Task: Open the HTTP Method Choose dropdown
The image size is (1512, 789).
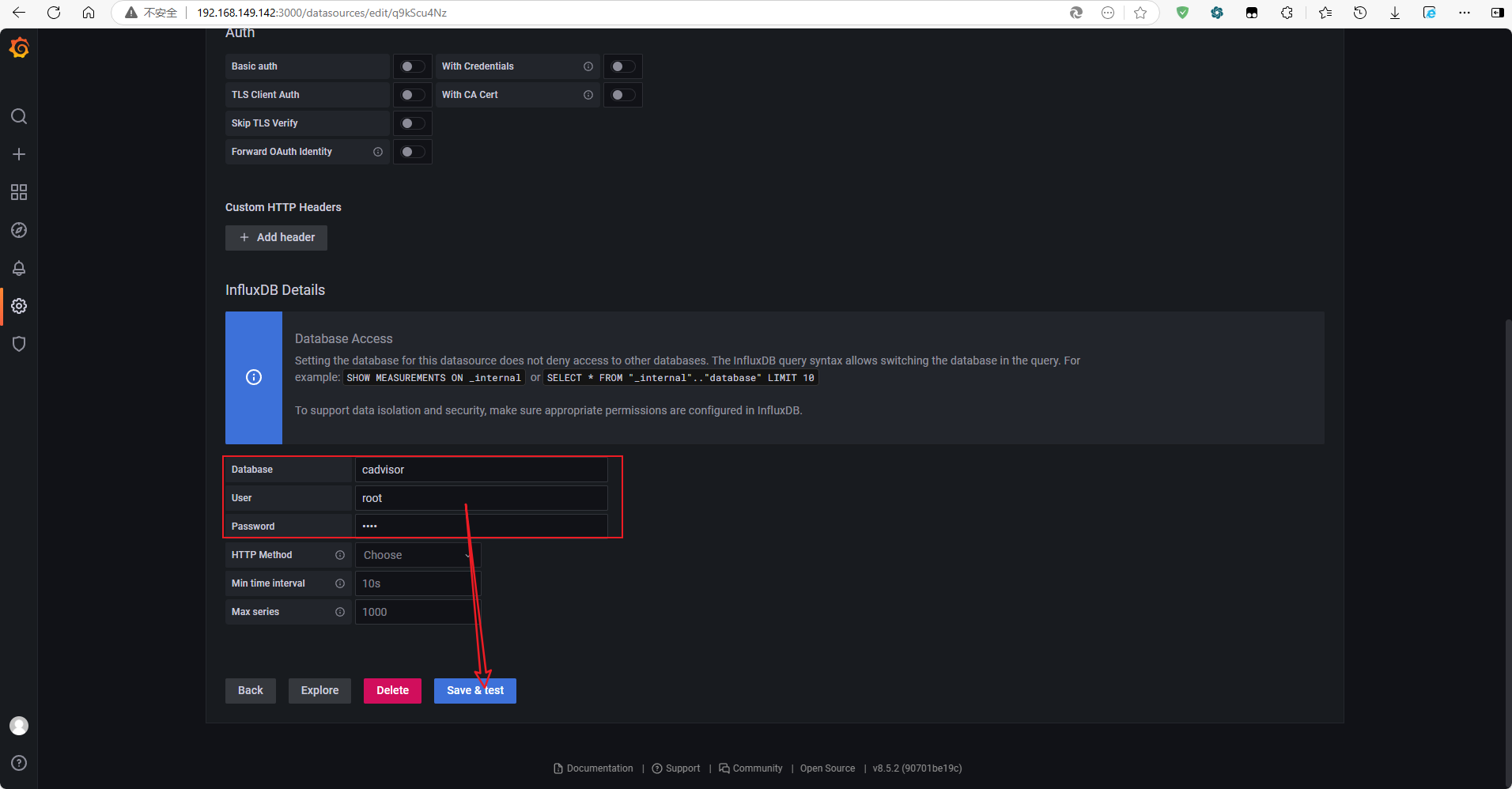Action: [x=418, y=555]
